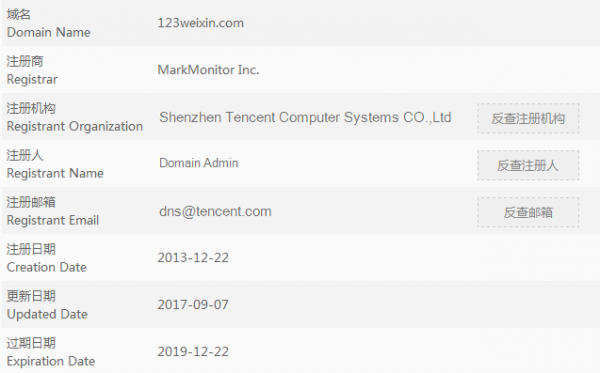Viewport: 600px width, 373px height.
Task: Click the expiration date 2019-12-22
Action: [x=193, y=352]
